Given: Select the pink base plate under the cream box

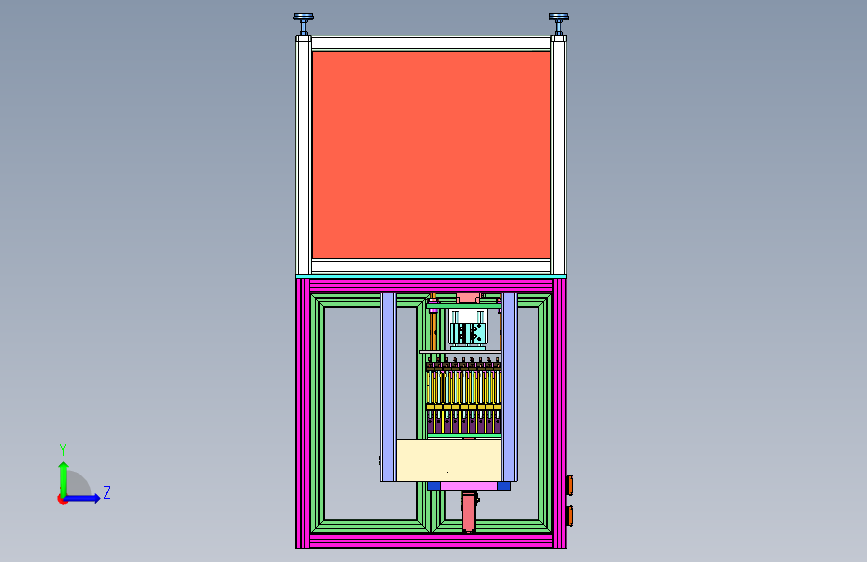Looking at the screenshot, I should click(469, 486).
